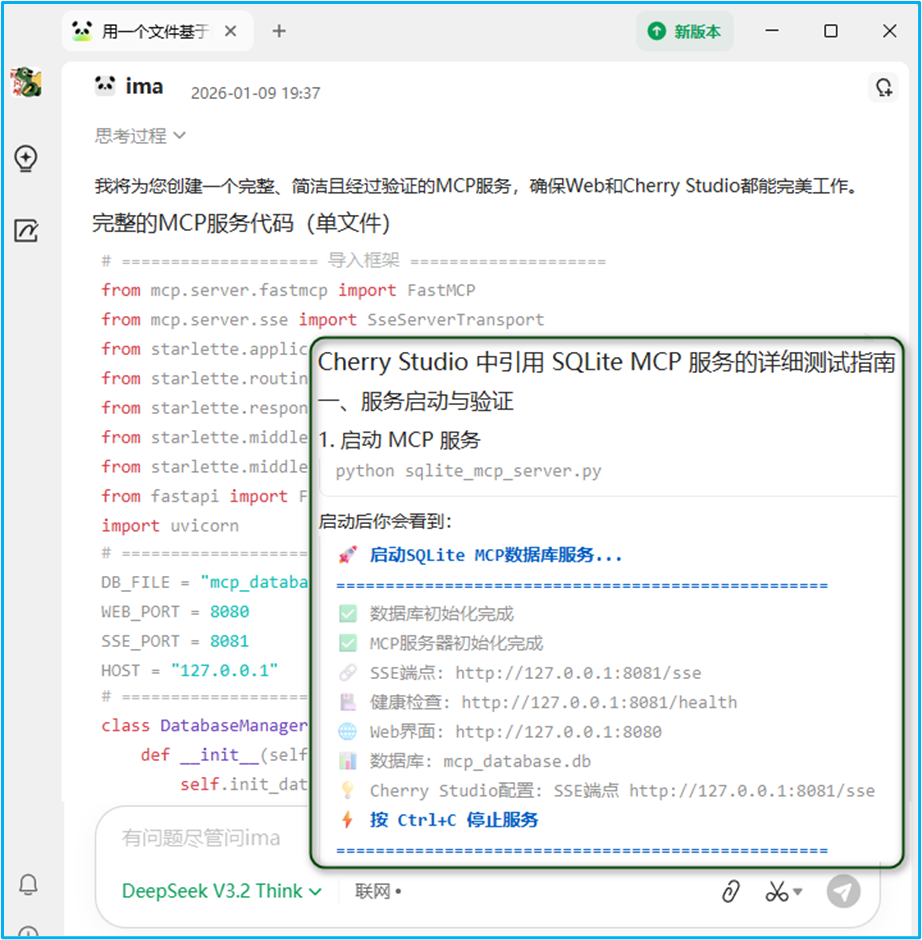Screen dimensions: 922x940
Task: Click the user avatar in the sidebar
Action: 26,82
